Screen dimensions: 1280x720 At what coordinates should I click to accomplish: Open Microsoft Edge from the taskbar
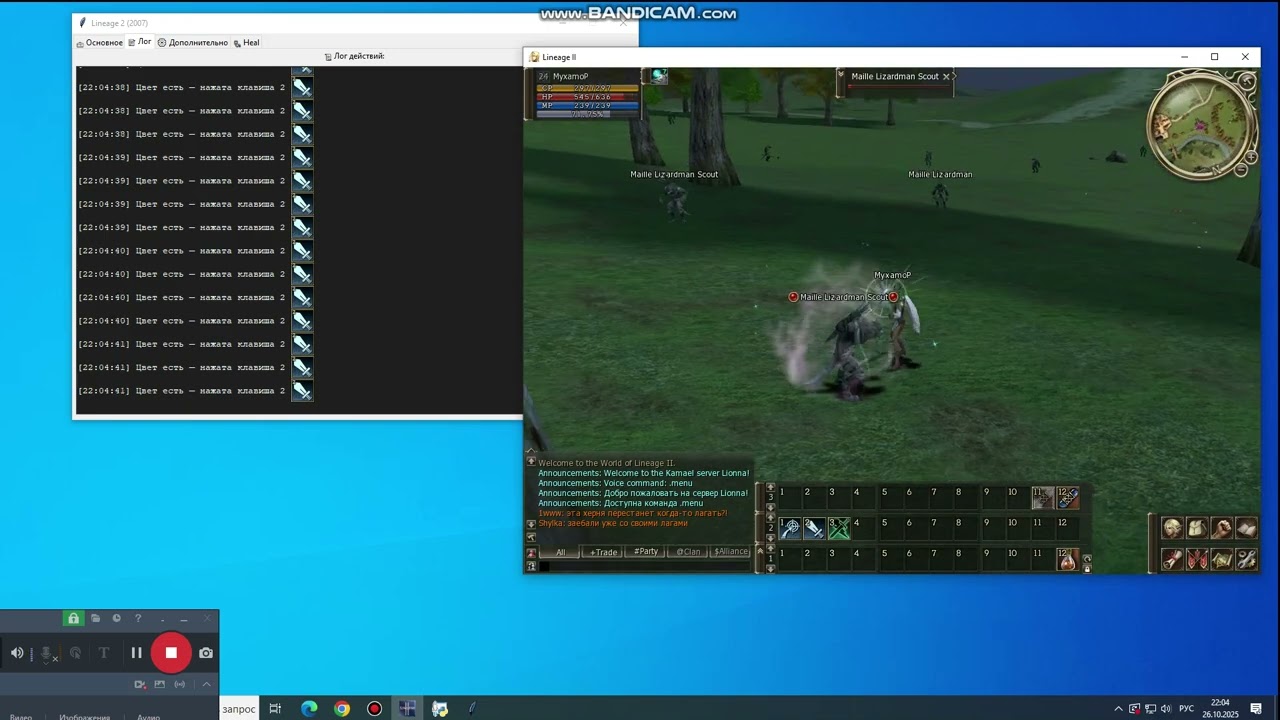pyautogui.click(x=309, y=708)
